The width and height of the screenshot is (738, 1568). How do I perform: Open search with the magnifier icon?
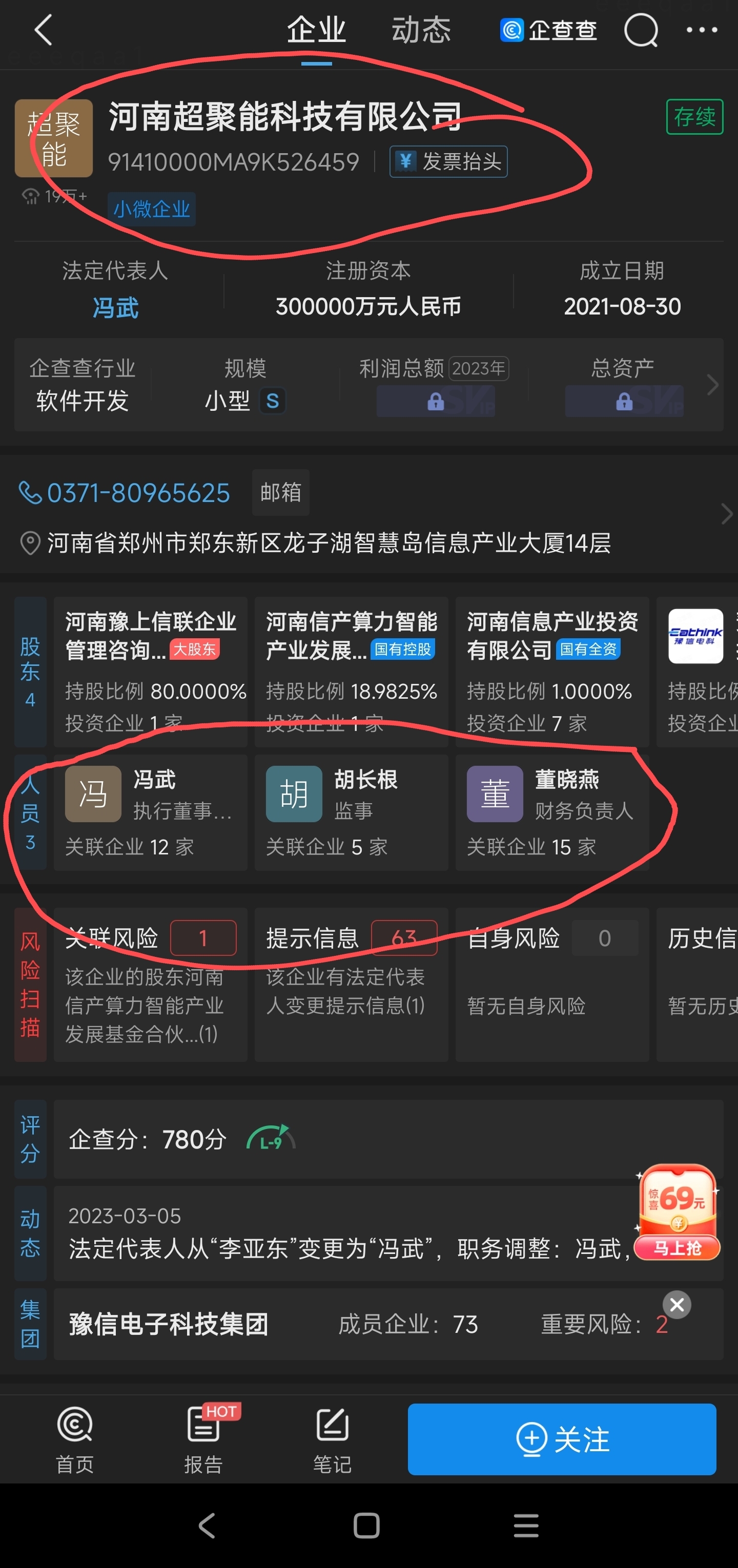tap(641, 30)
